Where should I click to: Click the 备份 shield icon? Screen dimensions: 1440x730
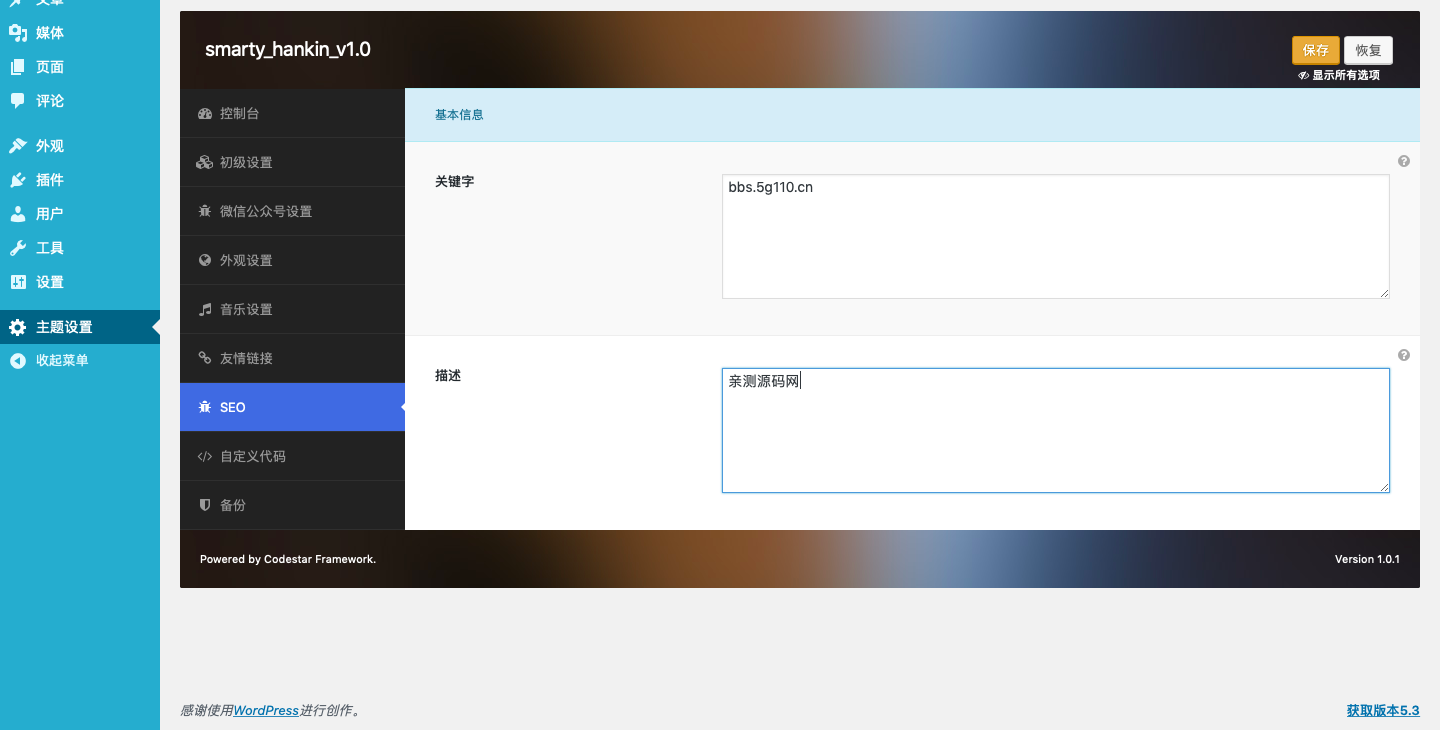(x=205, y=506)
